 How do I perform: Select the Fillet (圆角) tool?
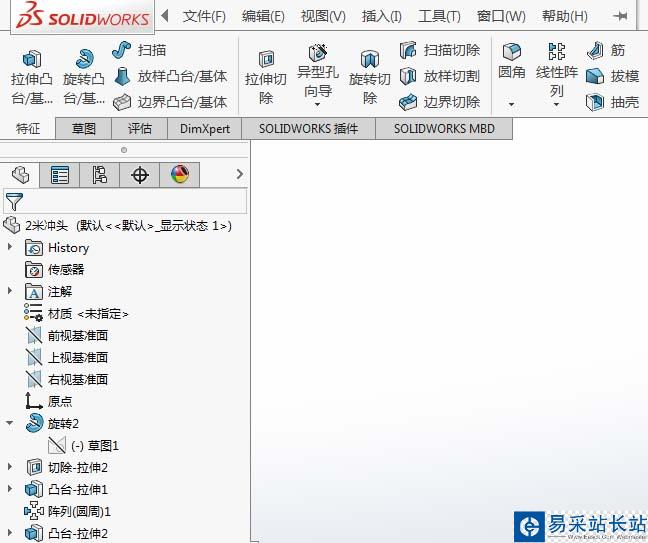[512, 61]
